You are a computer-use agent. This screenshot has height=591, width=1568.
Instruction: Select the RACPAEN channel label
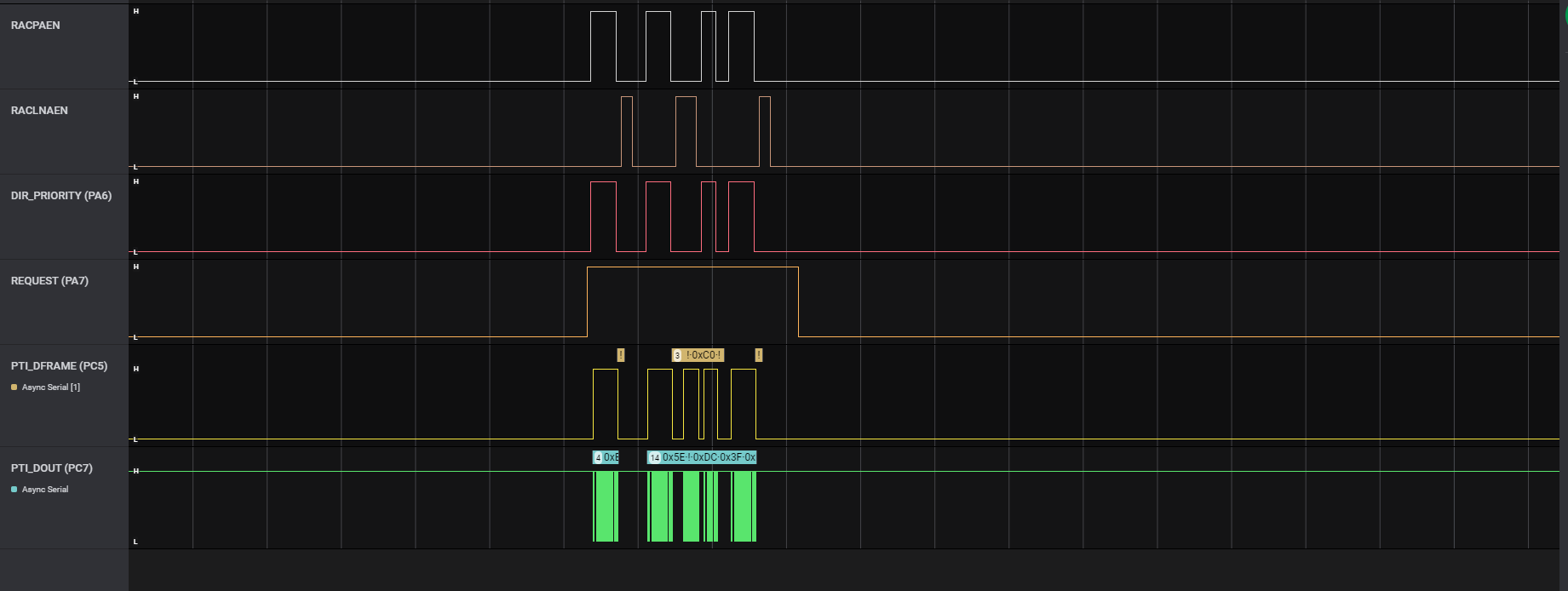(x=35, y=26)
